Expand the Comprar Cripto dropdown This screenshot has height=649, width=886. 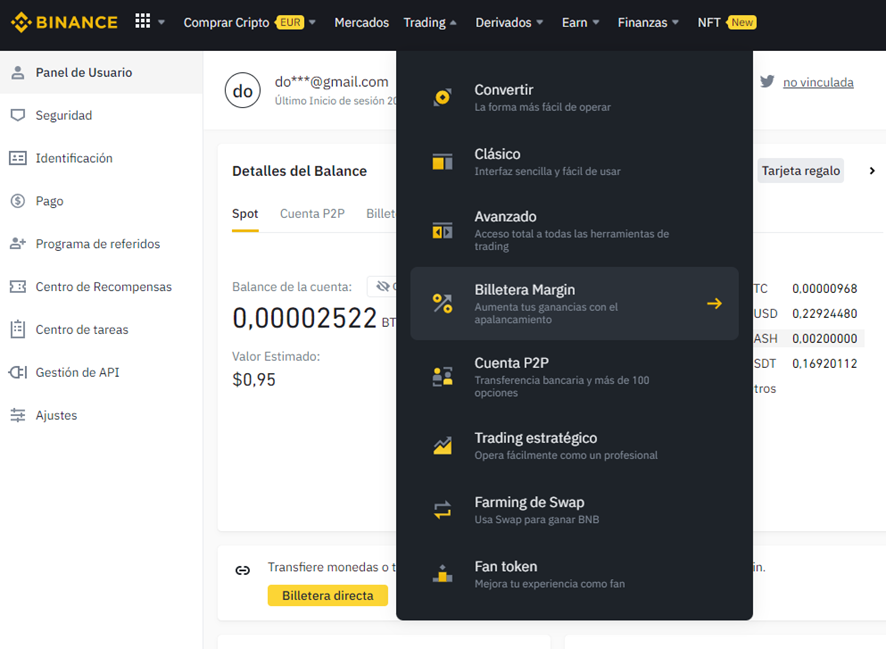coord(312,23)
